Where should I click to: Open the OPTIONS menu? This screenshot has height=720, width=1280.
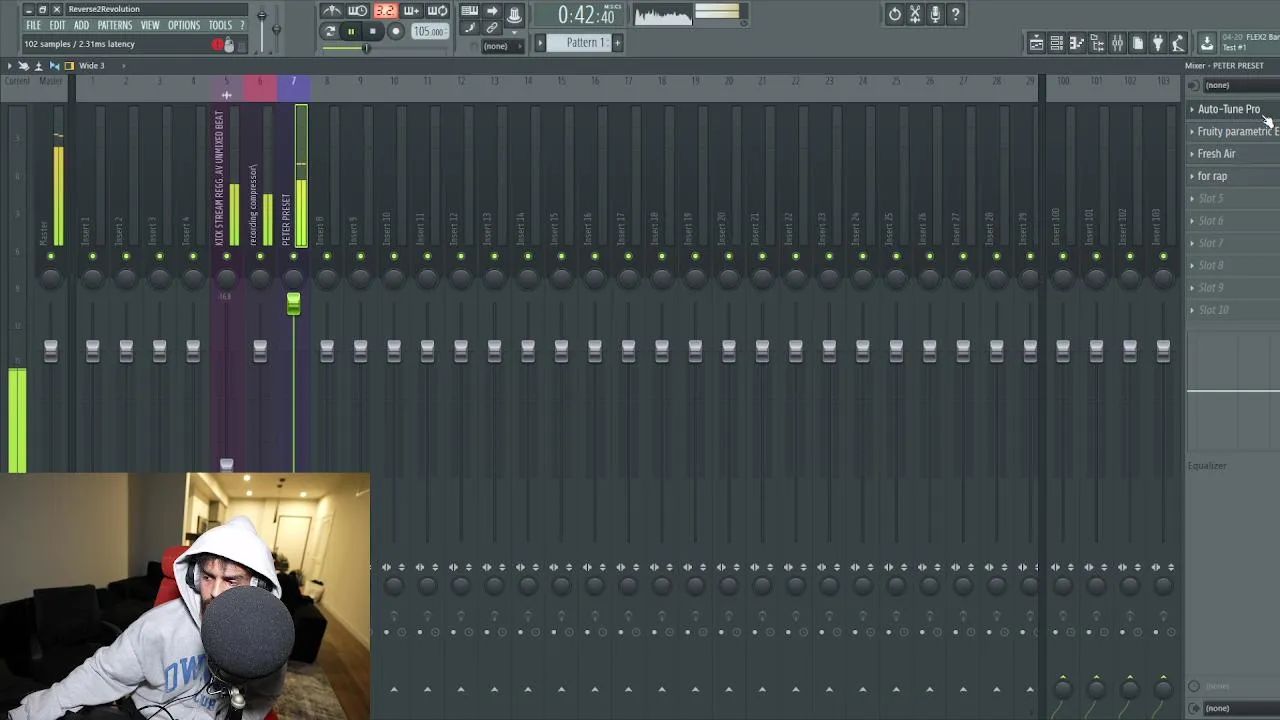[x=184, y=25]
